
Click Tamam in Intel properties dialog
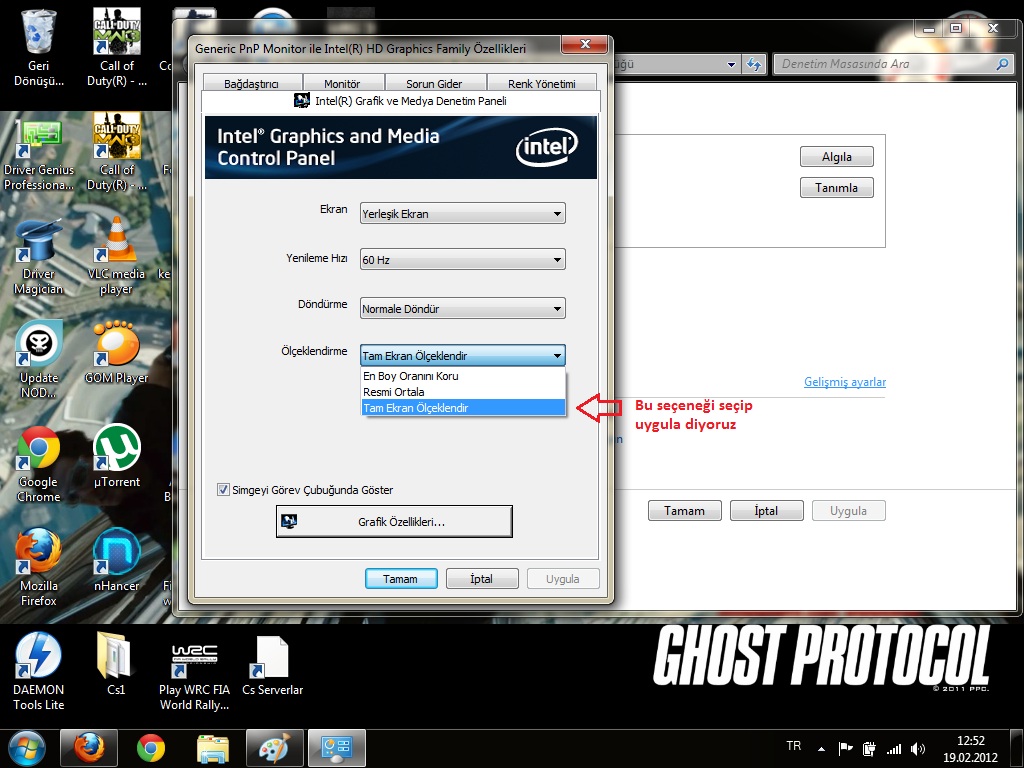tap(401, 579)
